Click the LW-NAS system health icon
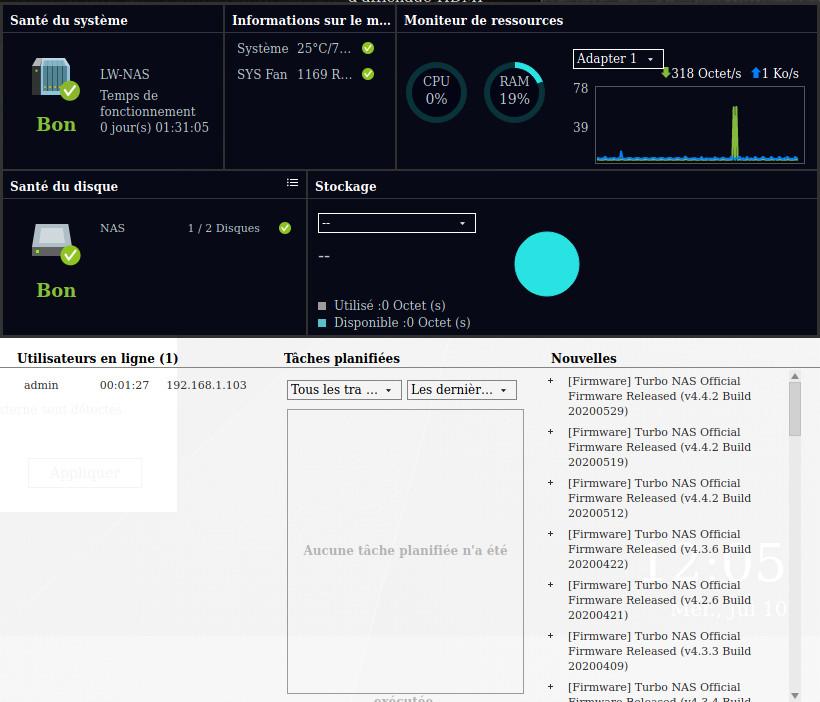 click(x=54, y=80)
